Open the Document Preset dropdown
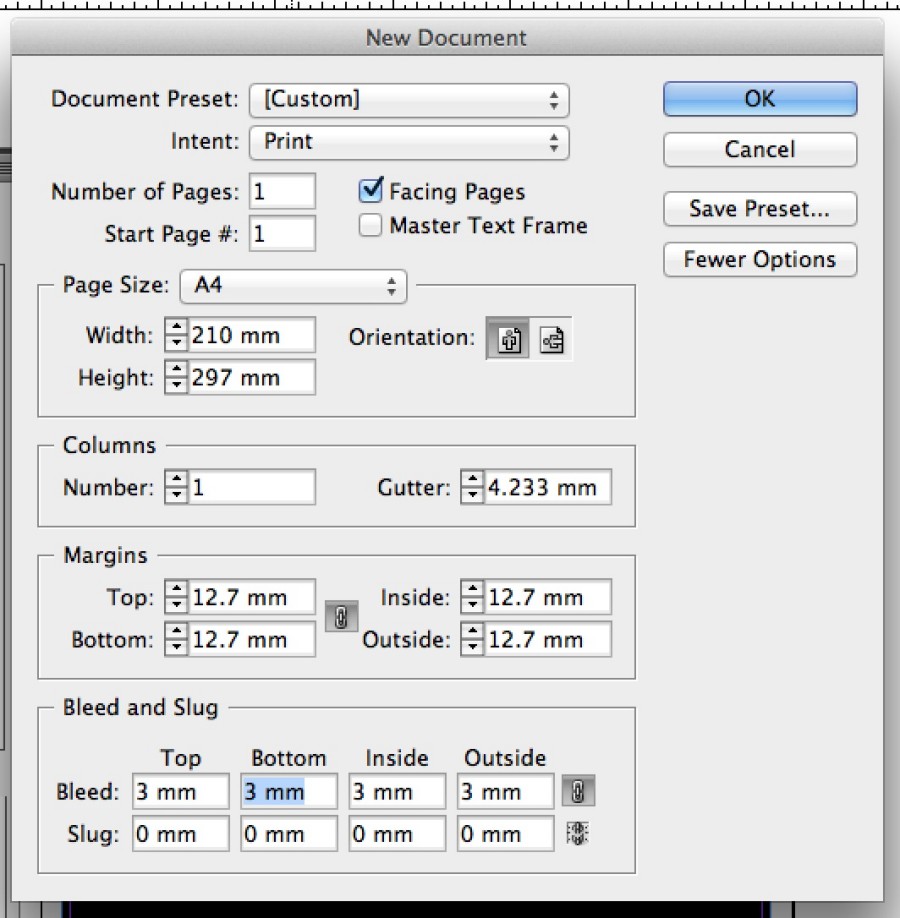This screenshot has width=900, height=918. (408, 99)
